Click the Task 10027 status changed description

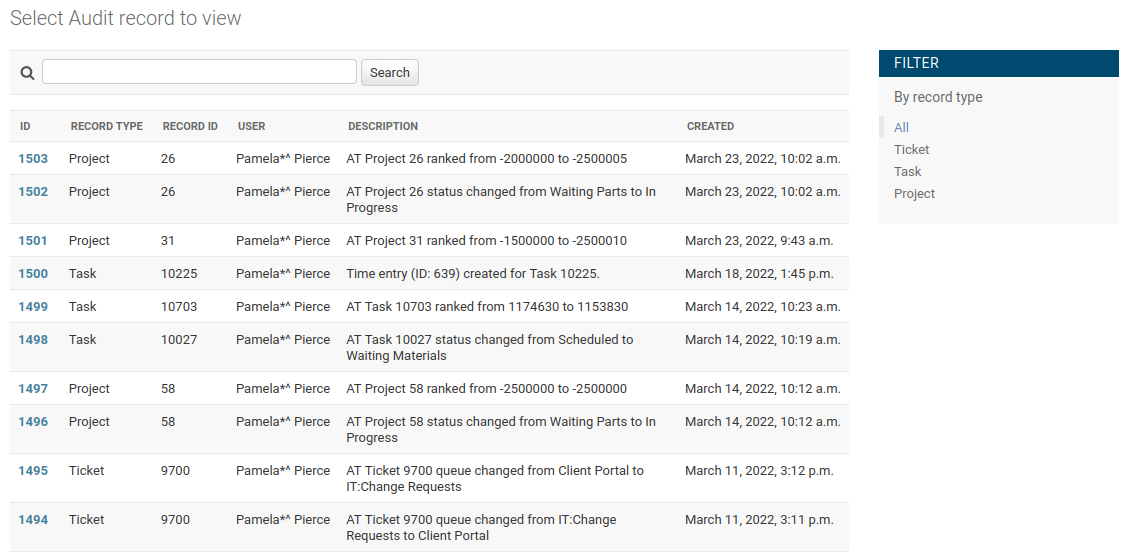[x=489, y=347]
